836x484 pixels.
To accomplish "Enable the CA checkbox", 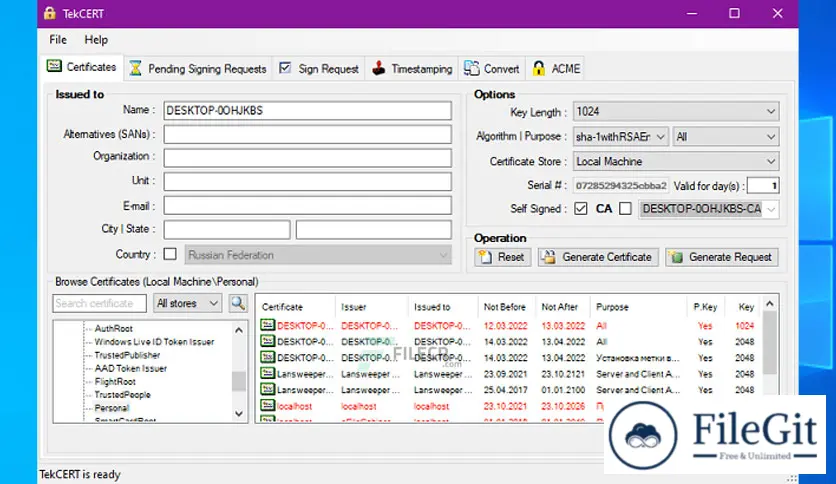I will pos(625,208).
